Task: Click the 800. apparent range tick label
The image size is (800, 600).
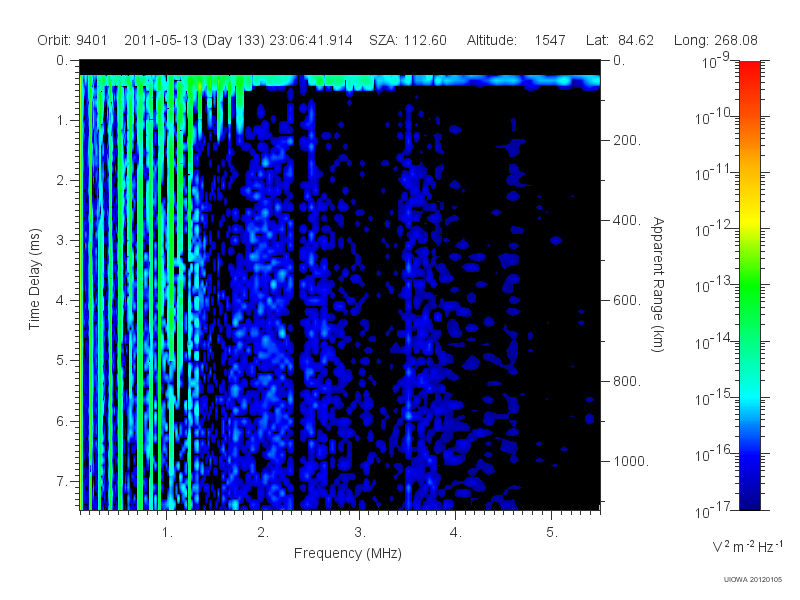Action: tap(627, 381)
